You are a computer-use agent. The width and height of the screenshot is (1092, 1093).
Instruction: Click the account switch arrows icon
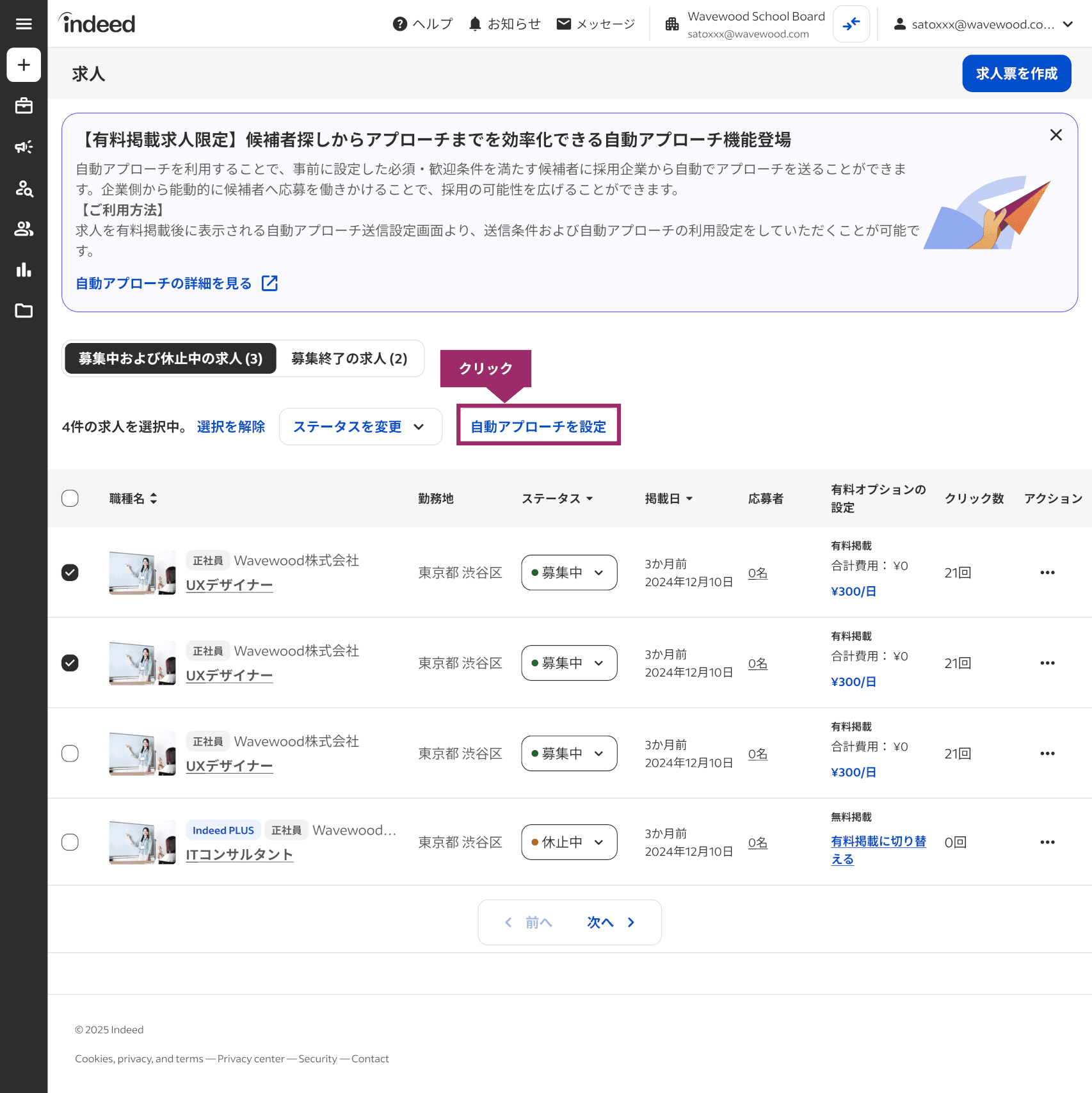[x=851, y=24]
